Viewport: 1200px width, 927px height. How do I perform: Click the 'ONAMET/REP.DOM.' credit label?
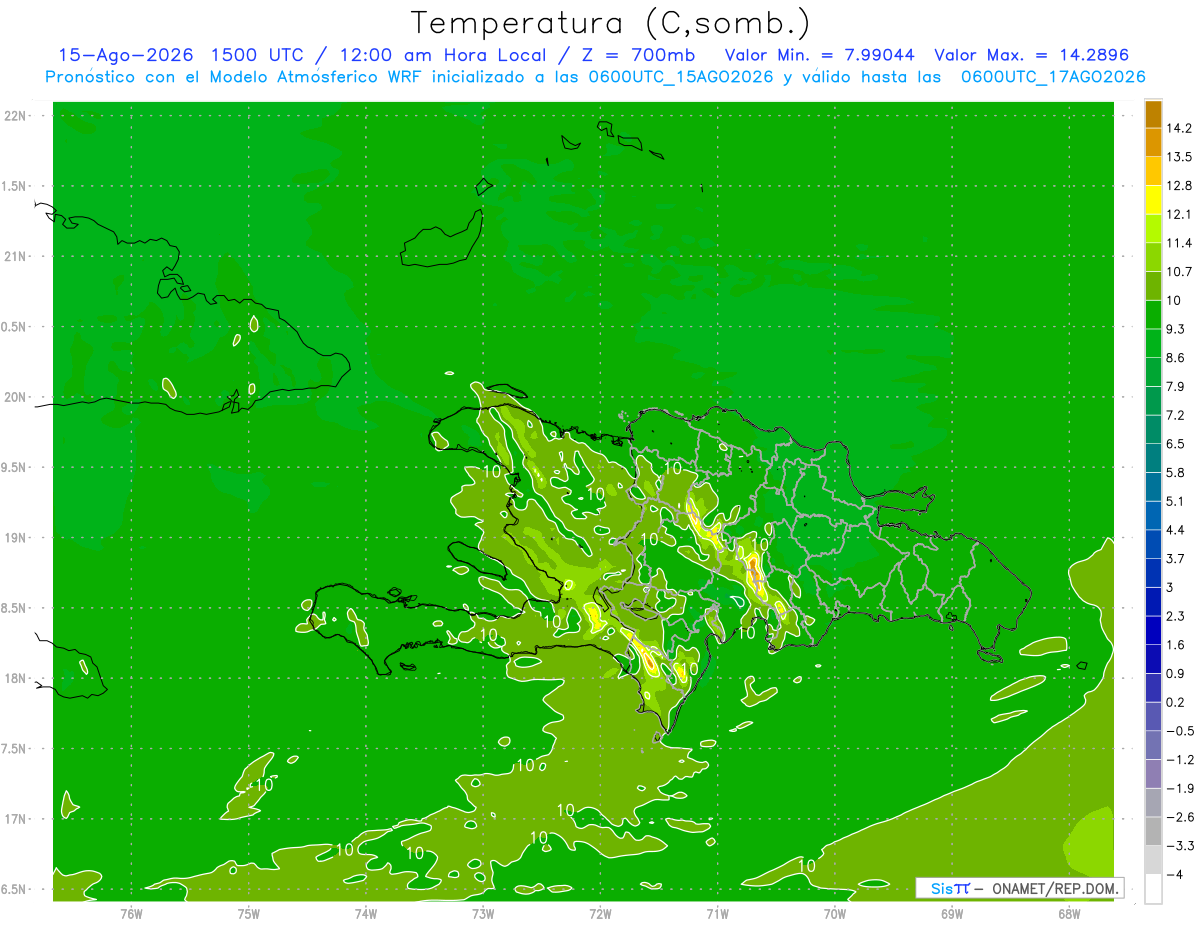pyautogui.click(x=1054, y=888)
